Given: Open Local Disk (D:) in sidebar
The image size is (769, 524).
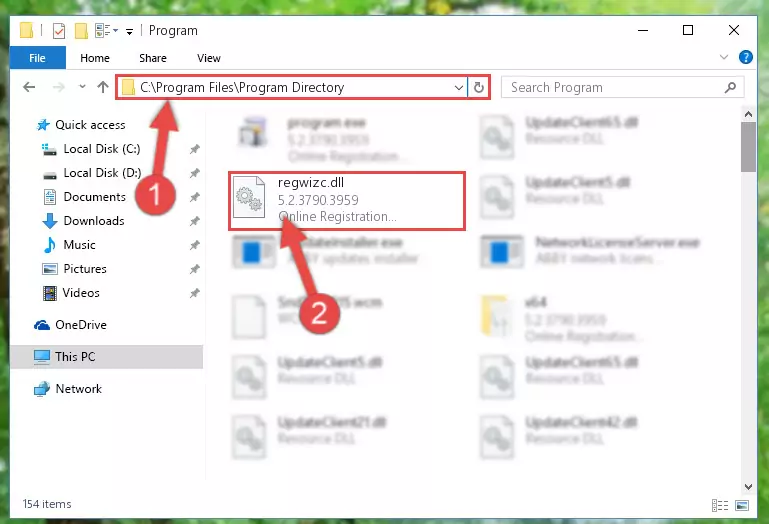Looking at the screenshot, I should click(91, 173).
